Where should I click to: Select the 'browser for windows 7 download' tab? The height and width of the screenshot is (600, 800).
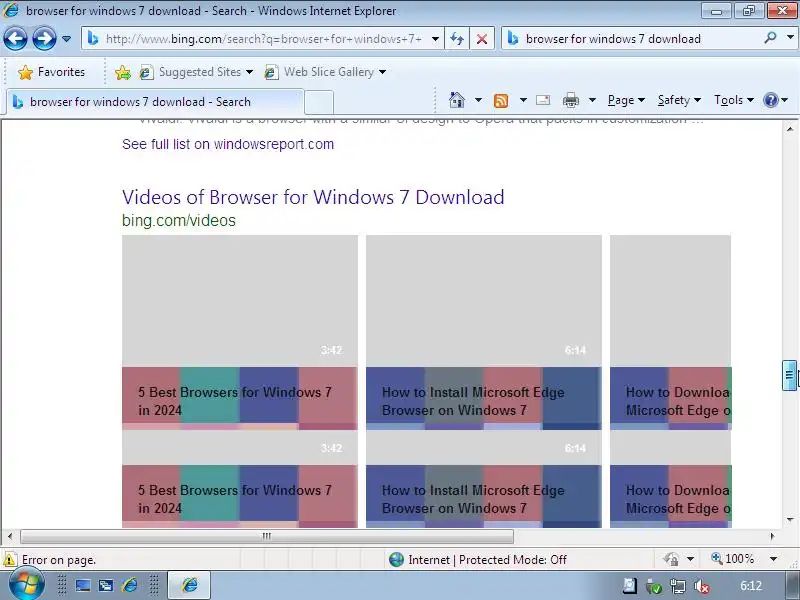(x=155, y=102)
